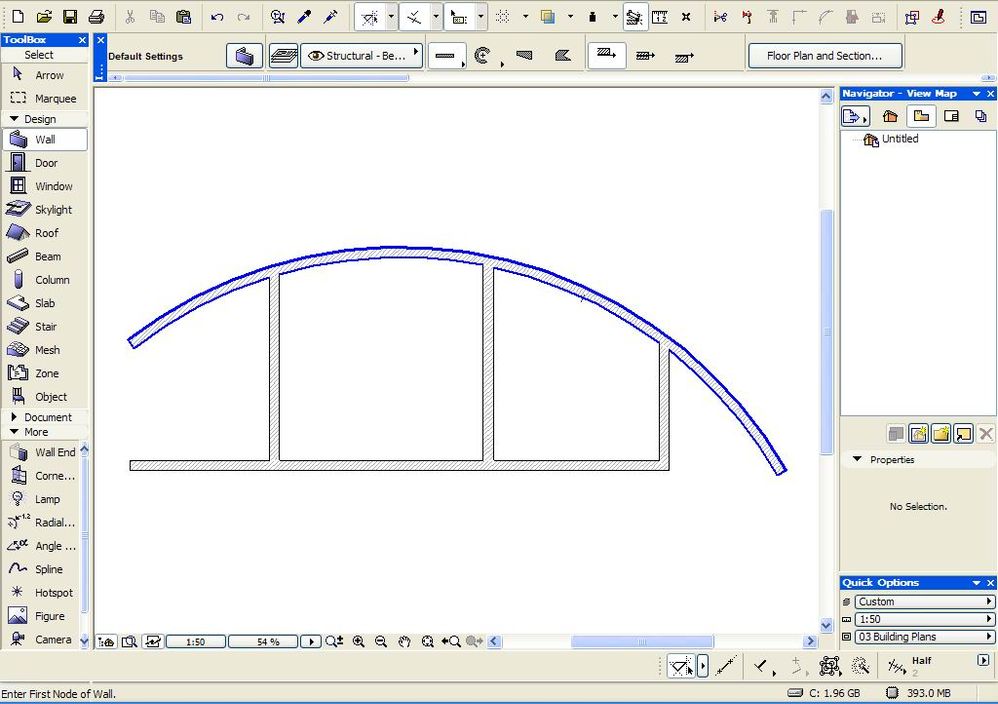Viewport: 998px width, 704px height.
Task: Select the Zone tool
Action: point(45,373)
